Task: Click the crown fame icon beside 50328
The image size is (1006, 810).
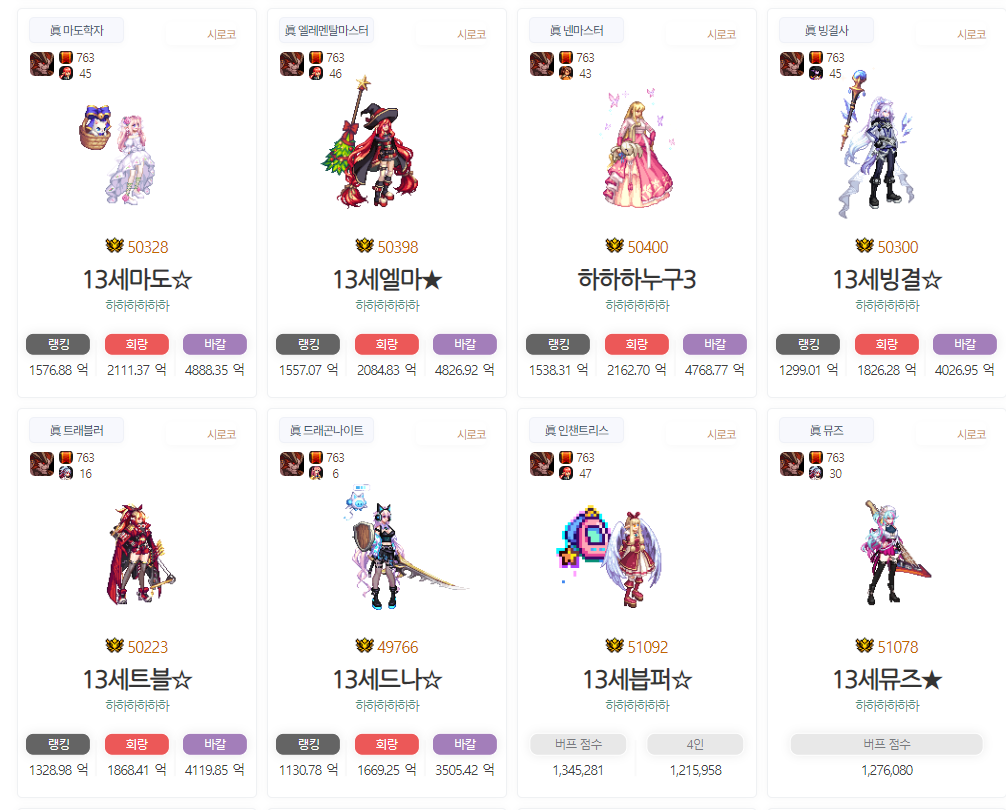Action: pyautogui.click(x=114, y=246)
